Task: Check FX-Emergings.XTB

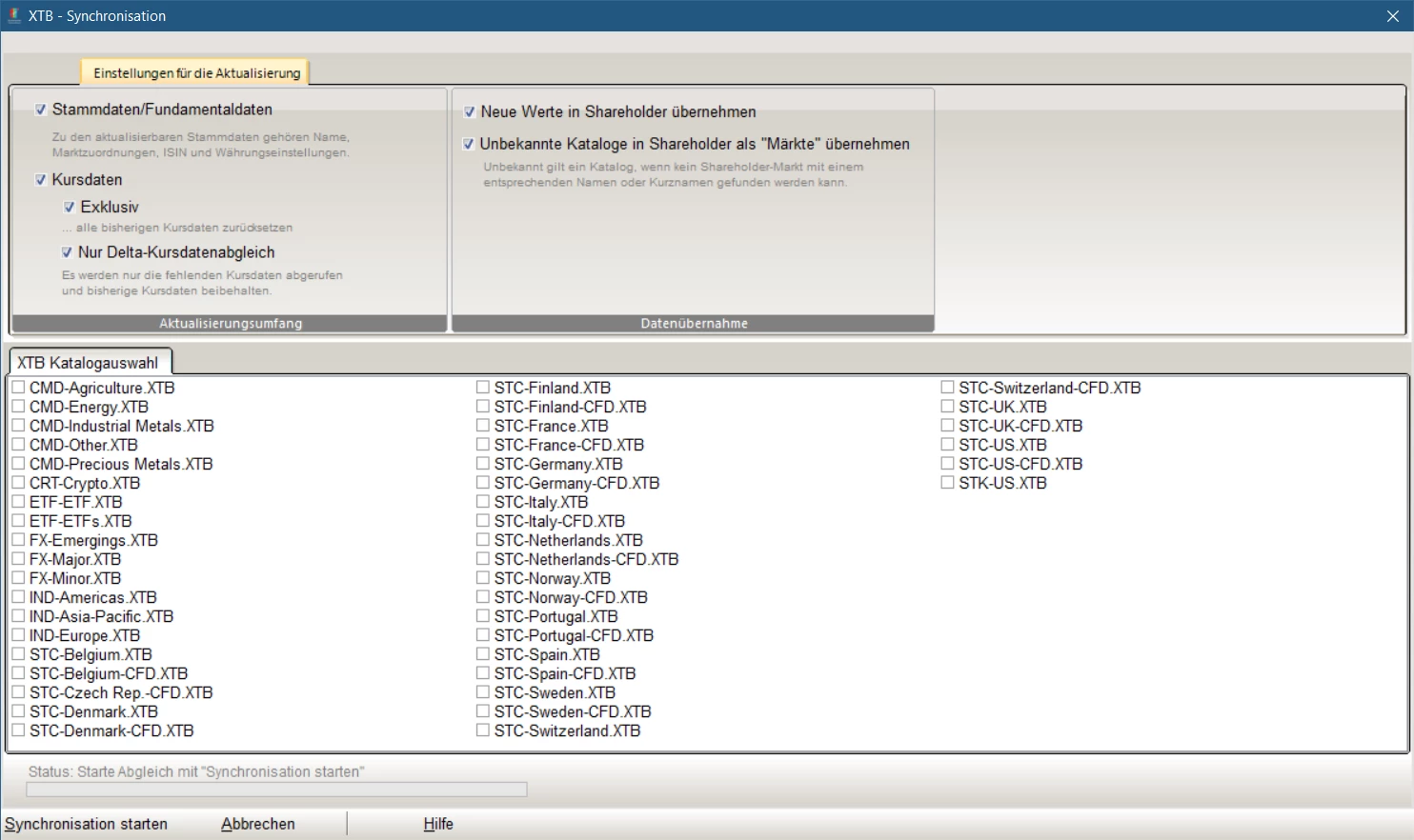Action: click(x=18, y=540)
